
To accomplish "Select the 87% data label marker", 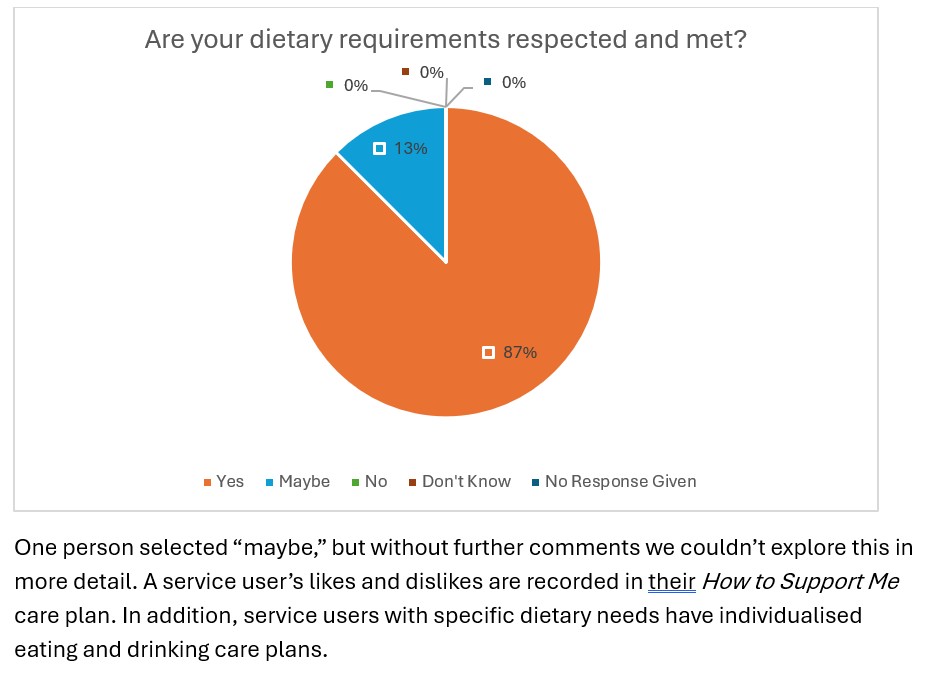I will tap(488, 352).
